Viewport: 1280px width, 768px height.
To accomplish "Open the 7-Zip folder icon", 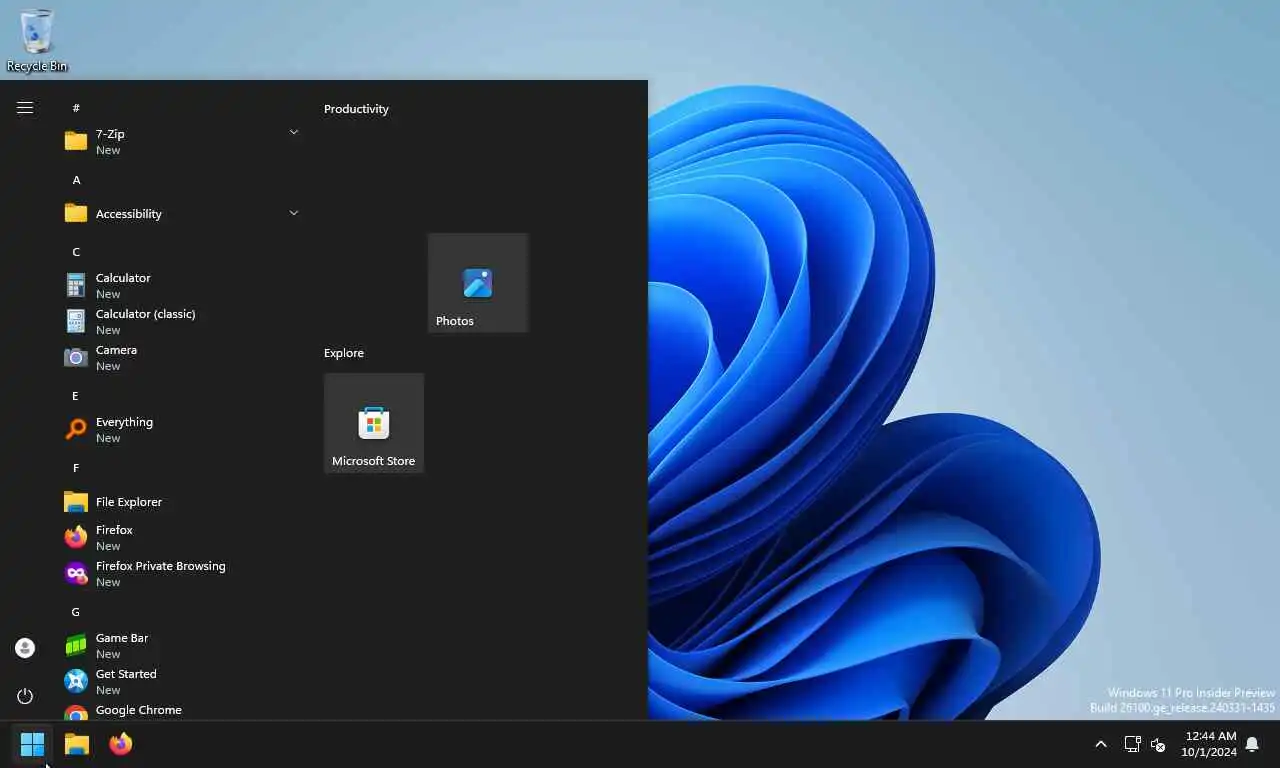I will point(76,141).
